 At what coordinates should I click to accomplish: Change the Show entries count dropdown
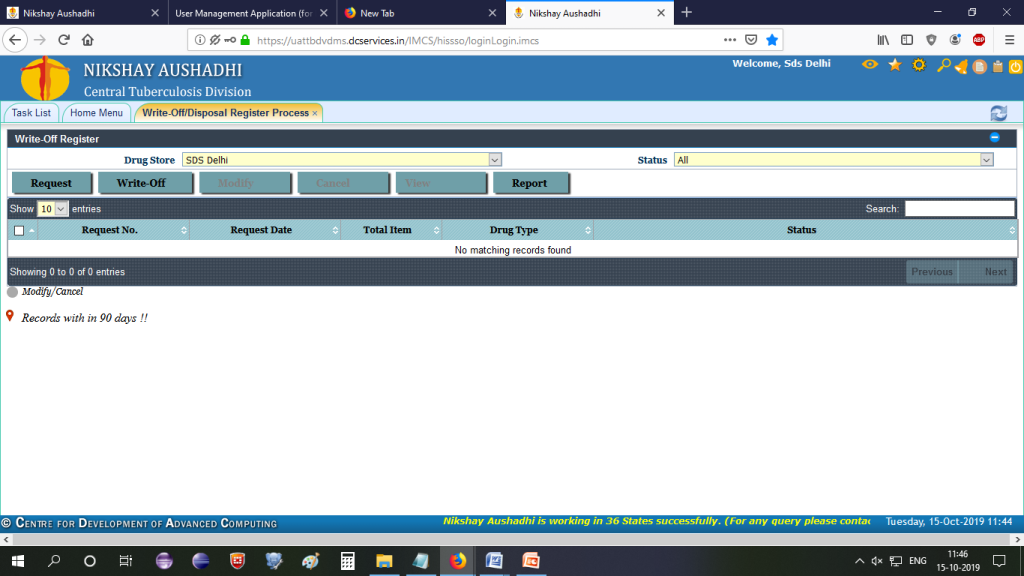click(x=52, y=209)
